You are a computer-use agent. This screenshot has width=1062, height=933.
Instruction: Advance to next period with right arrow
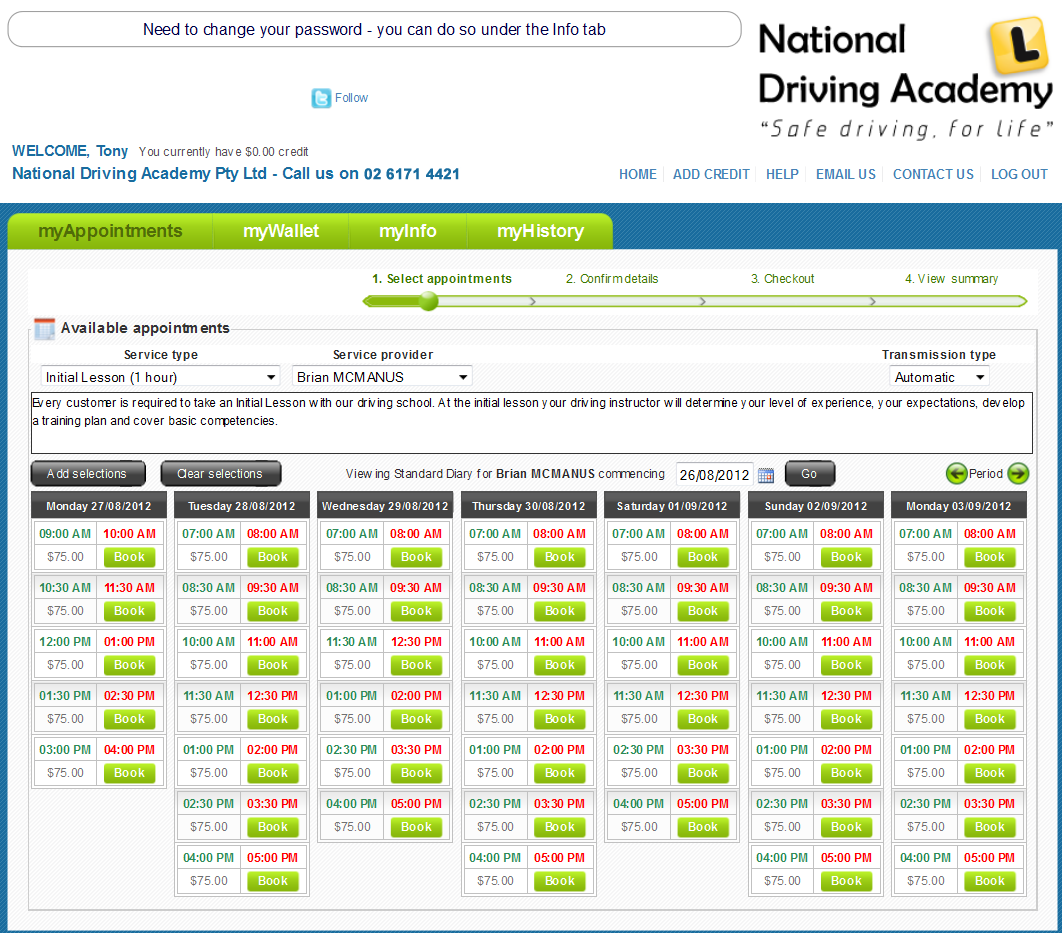pos(1018,474)
